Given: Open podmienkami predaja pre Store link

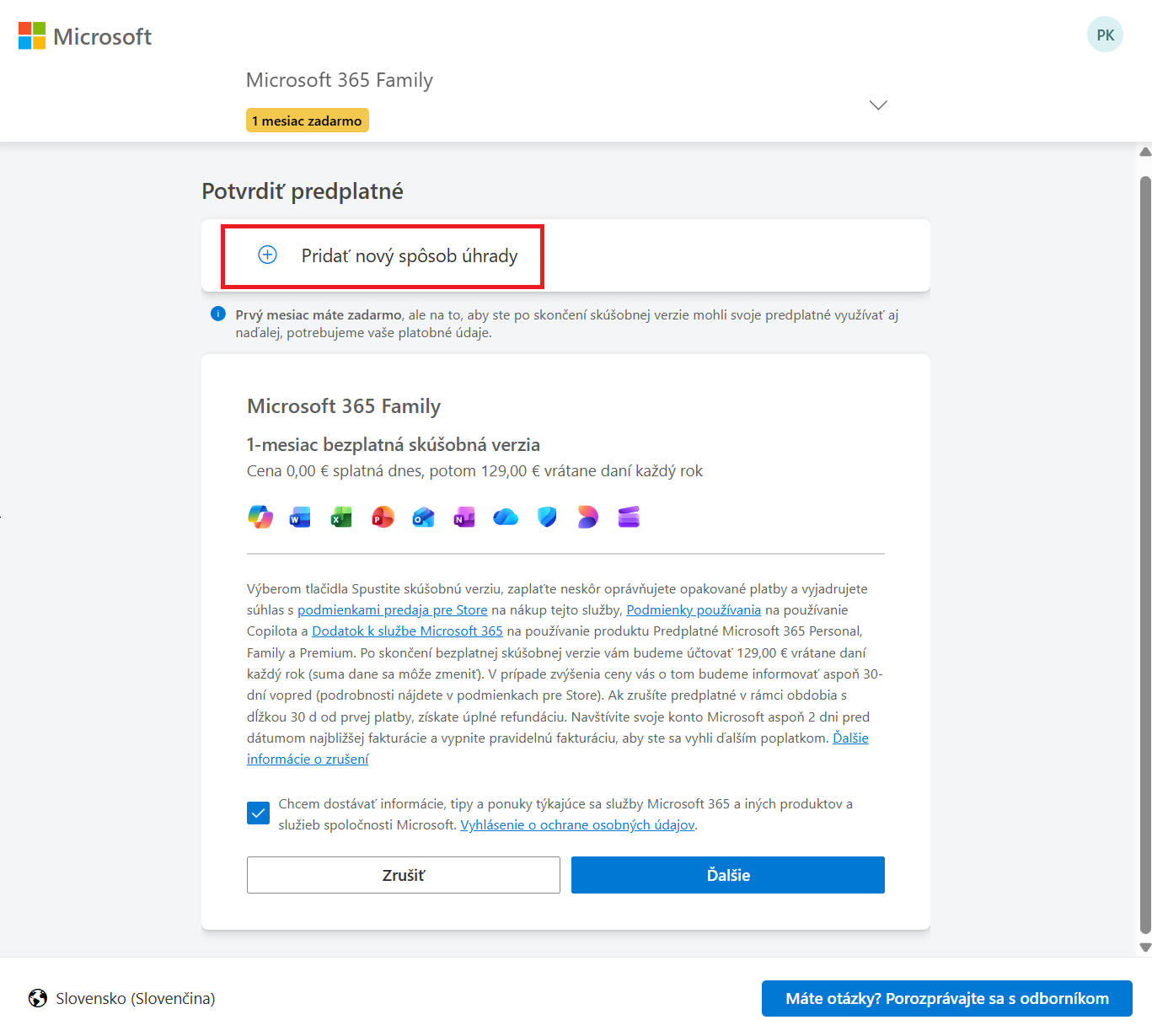Looking at the screenshot, I should (x=393, y=609).
